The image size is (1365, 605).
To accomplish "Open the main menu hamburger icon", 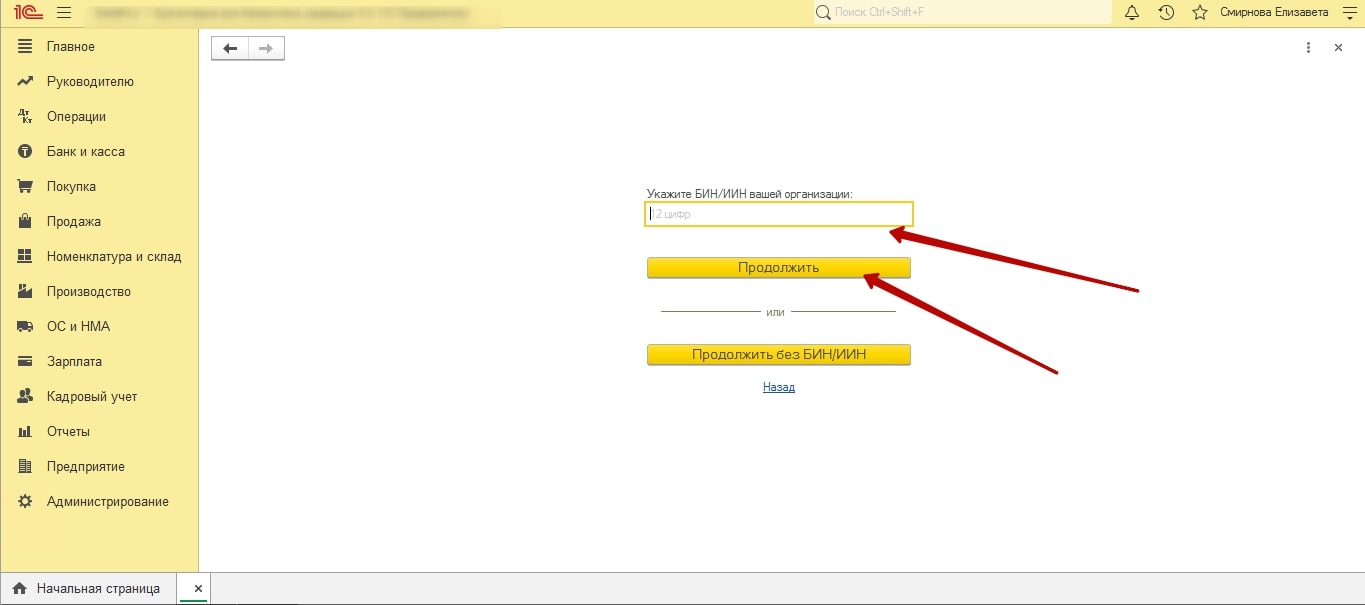I will (64, 13).
